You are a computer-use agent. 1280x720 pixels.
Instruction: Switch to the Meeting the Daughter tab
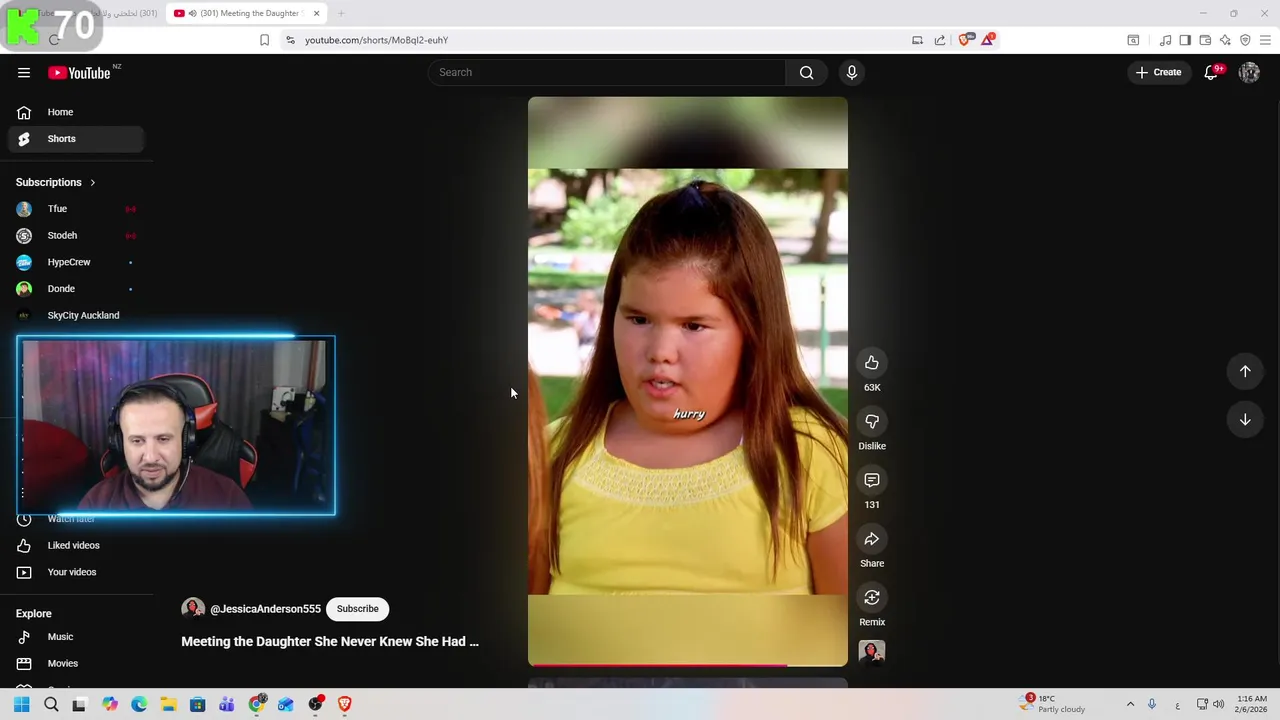click(247, 13)
